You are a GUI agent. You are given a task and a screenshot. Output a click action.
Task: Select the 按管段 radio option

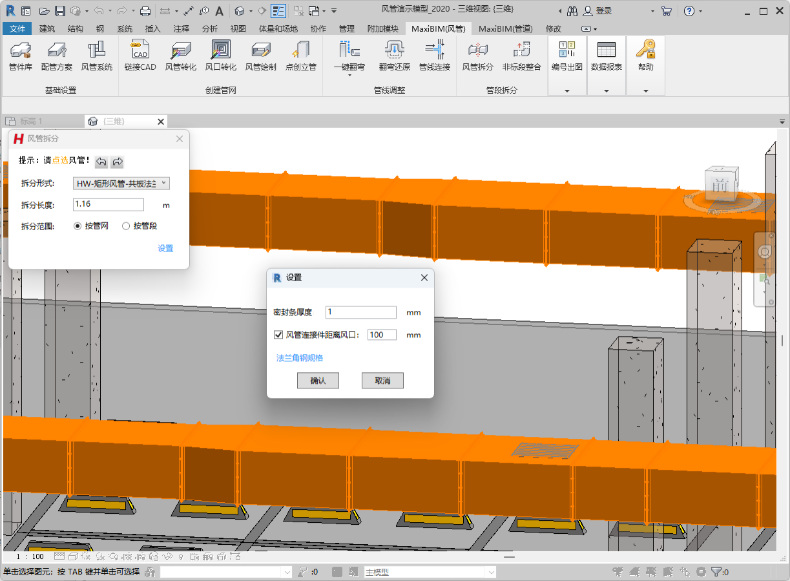tap(126, 226)
